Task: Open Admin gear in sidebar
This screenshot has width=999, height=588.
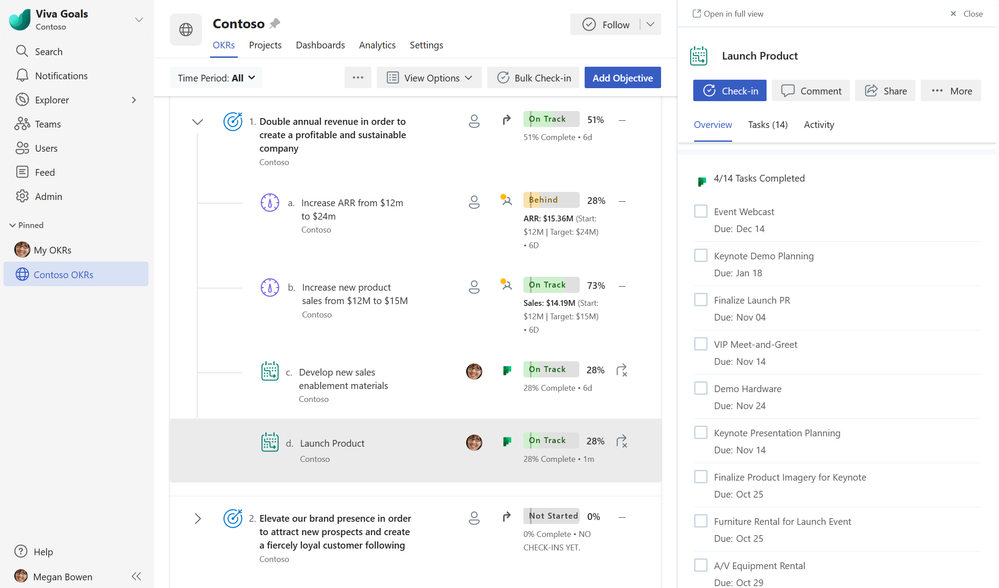Action: coord(22,196)
